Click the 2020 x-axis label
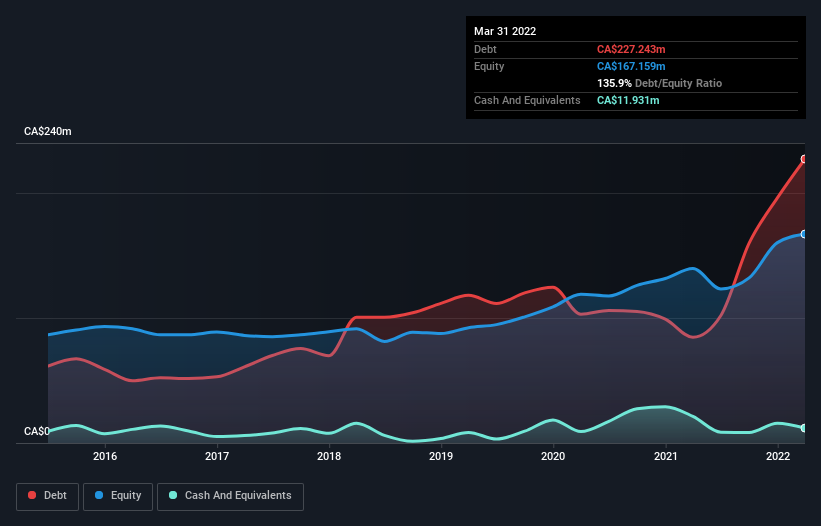 point(553,456)
